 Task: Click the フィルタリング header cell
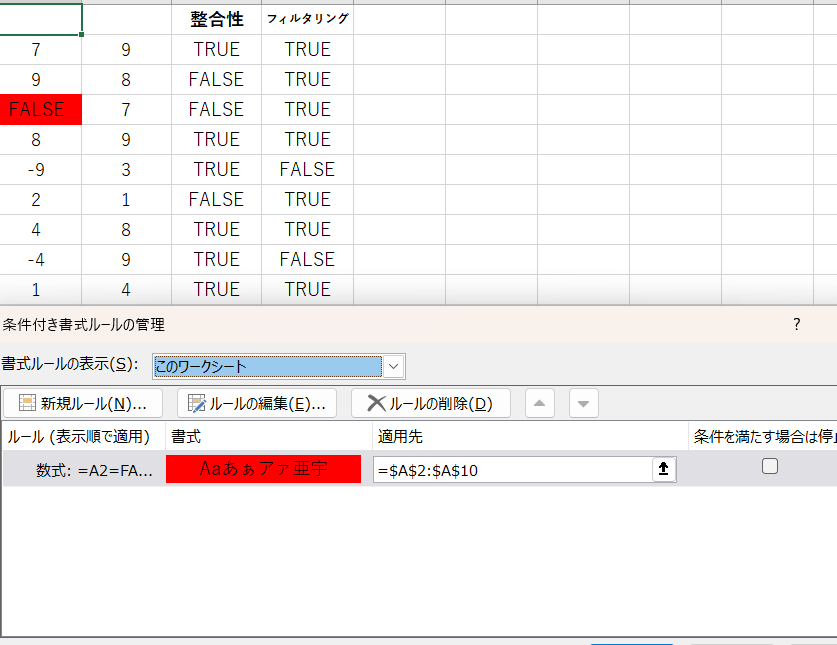click(x=307, y=20)
